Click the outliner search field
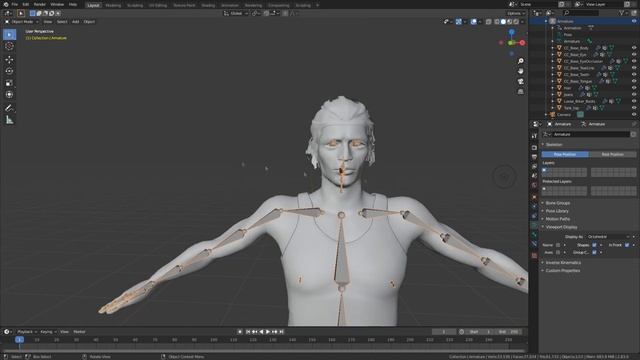This screenshot has width=640, height=360. click(x=581, y=13)
